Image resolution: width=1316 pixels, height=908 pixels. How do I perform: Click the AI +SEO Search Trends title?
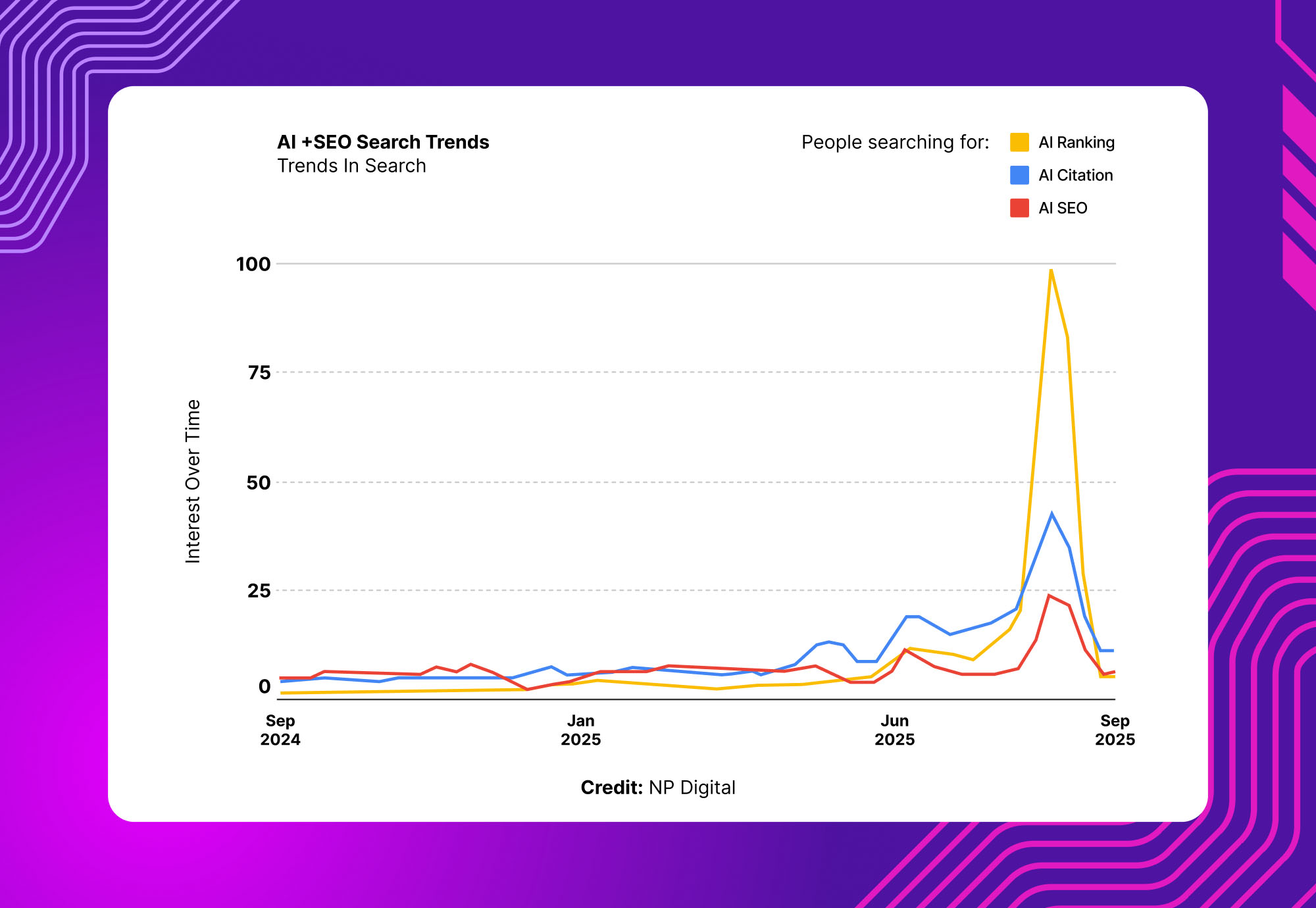[383, 142]
